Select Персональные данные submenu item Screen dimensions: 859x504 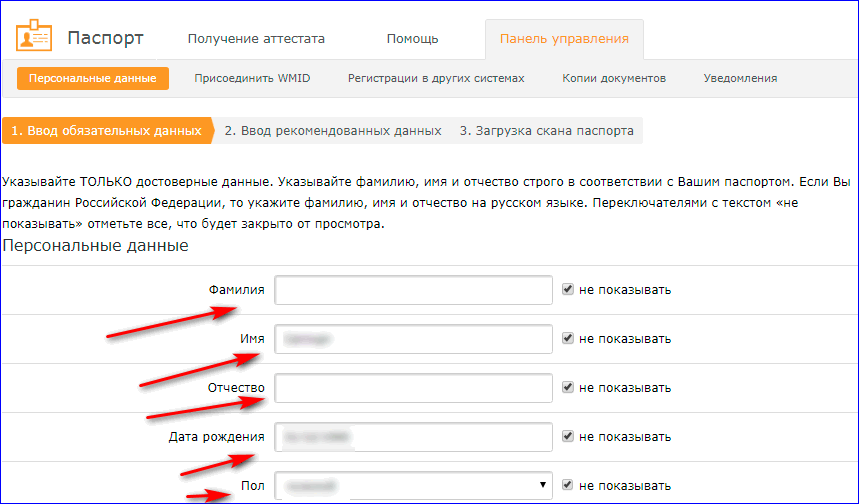click(92, 78)
